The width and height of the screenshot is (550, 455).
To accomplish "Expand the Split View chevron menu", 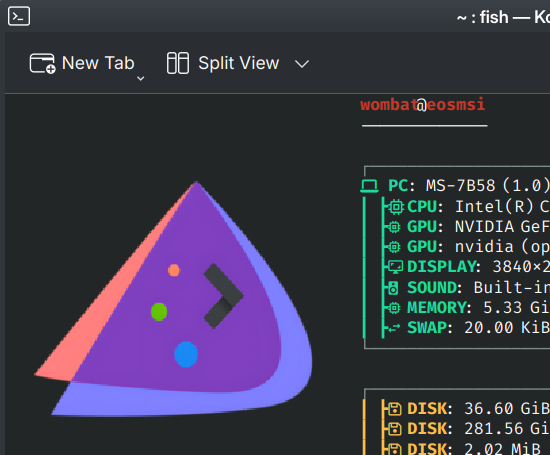I will pyautogui.click(x=302, y=64).
